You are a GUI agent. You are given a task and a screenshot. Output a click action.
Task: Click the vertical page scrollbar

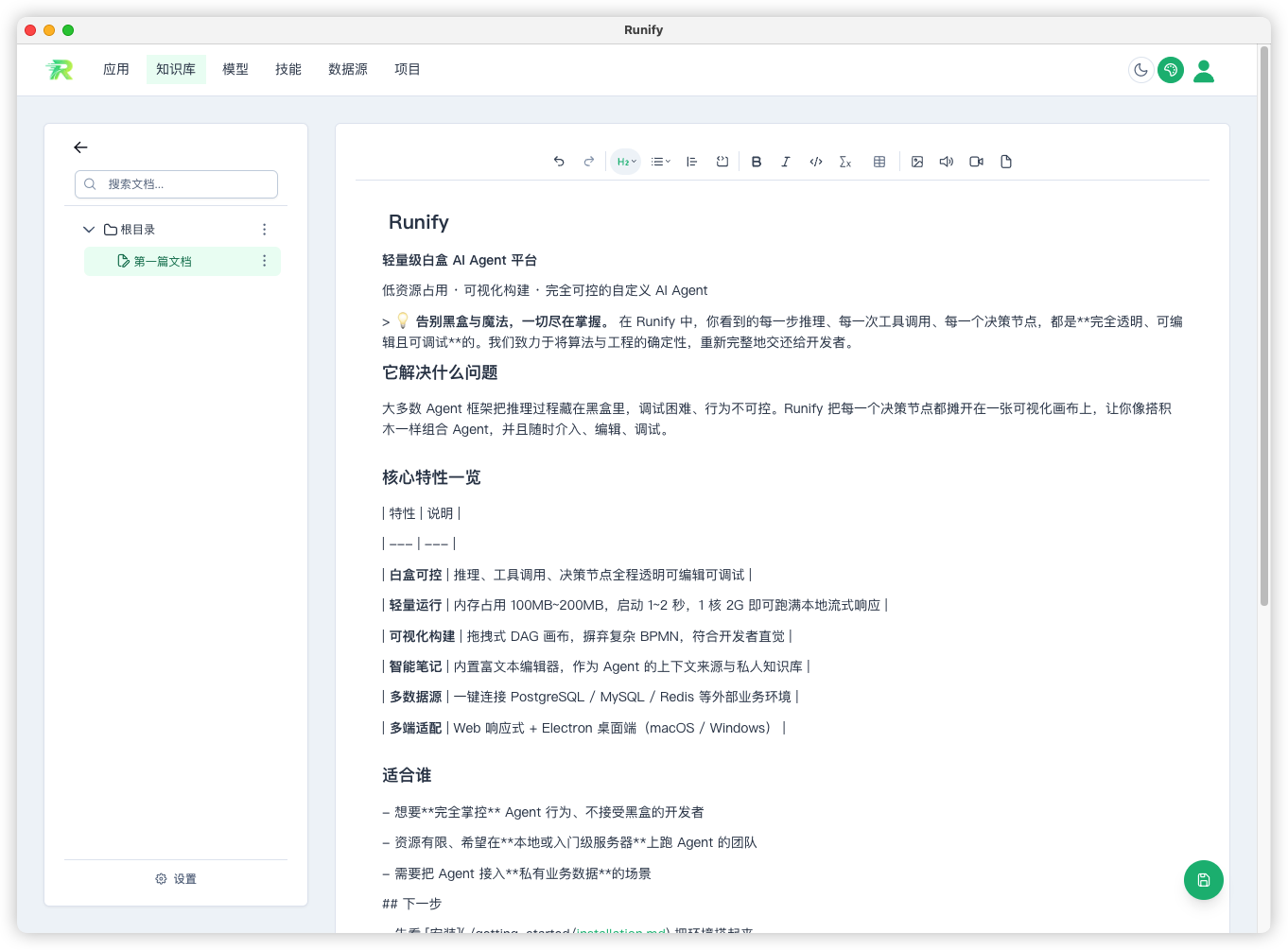pos(1264,326)
